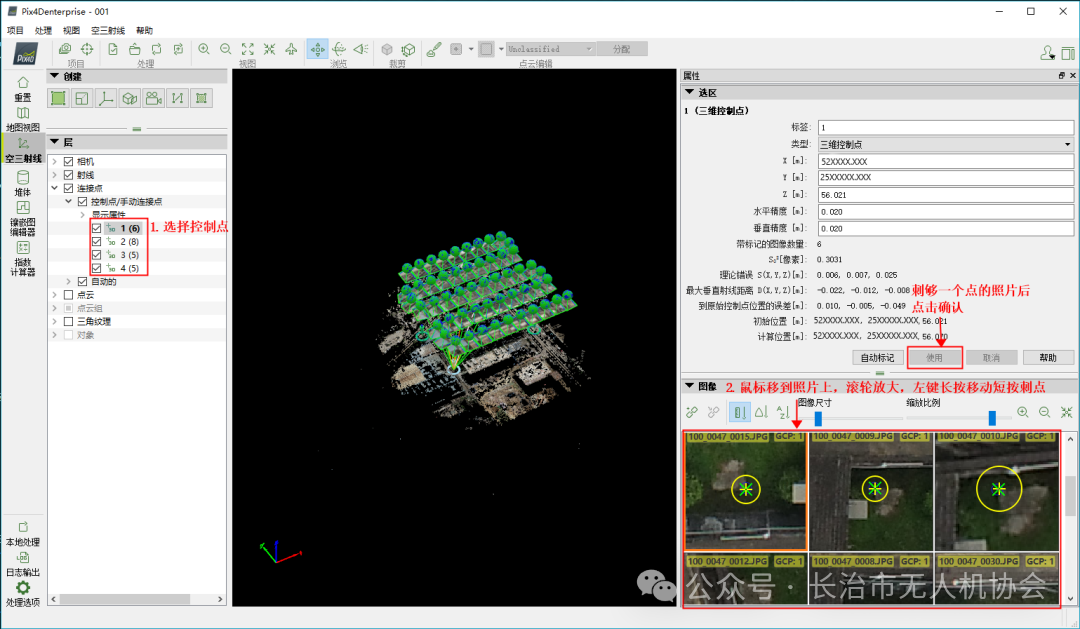The image size is (1080, 629).
Task: Click the 自动标记 button
Action: (x=878, y=358)
